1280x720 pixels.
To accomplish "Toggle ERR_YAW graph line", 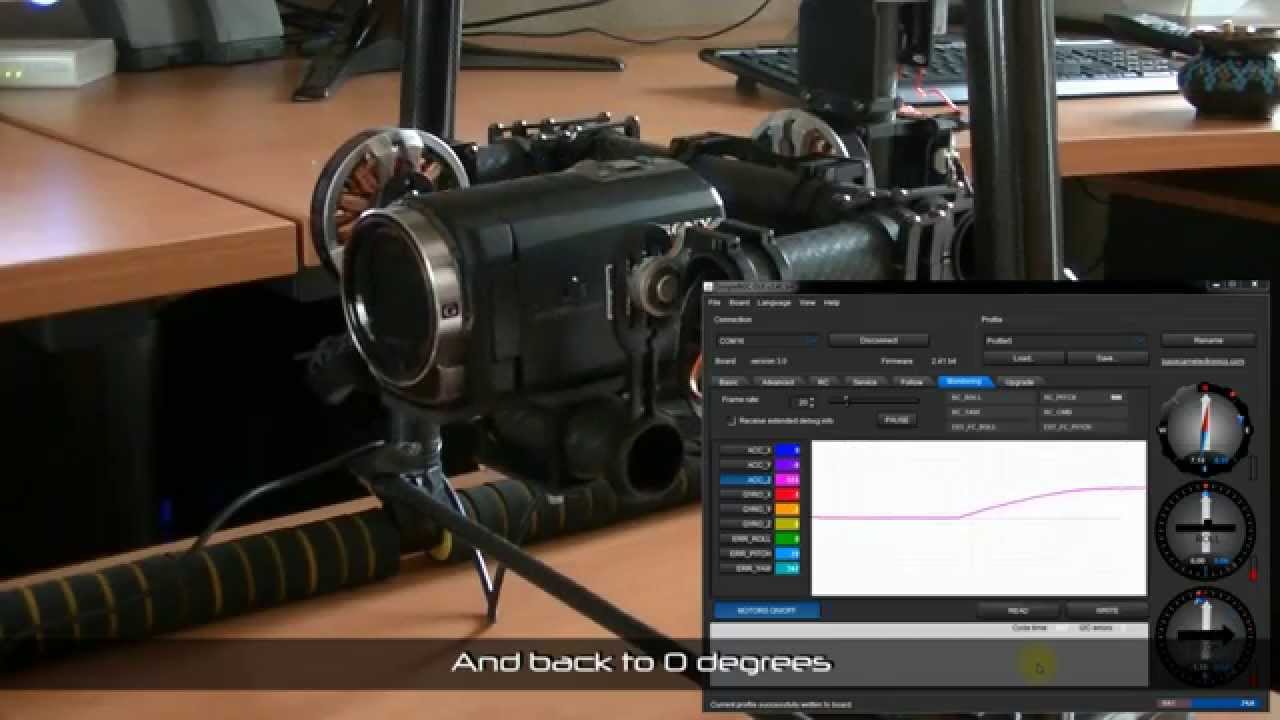I will click(x=746, y=568).
